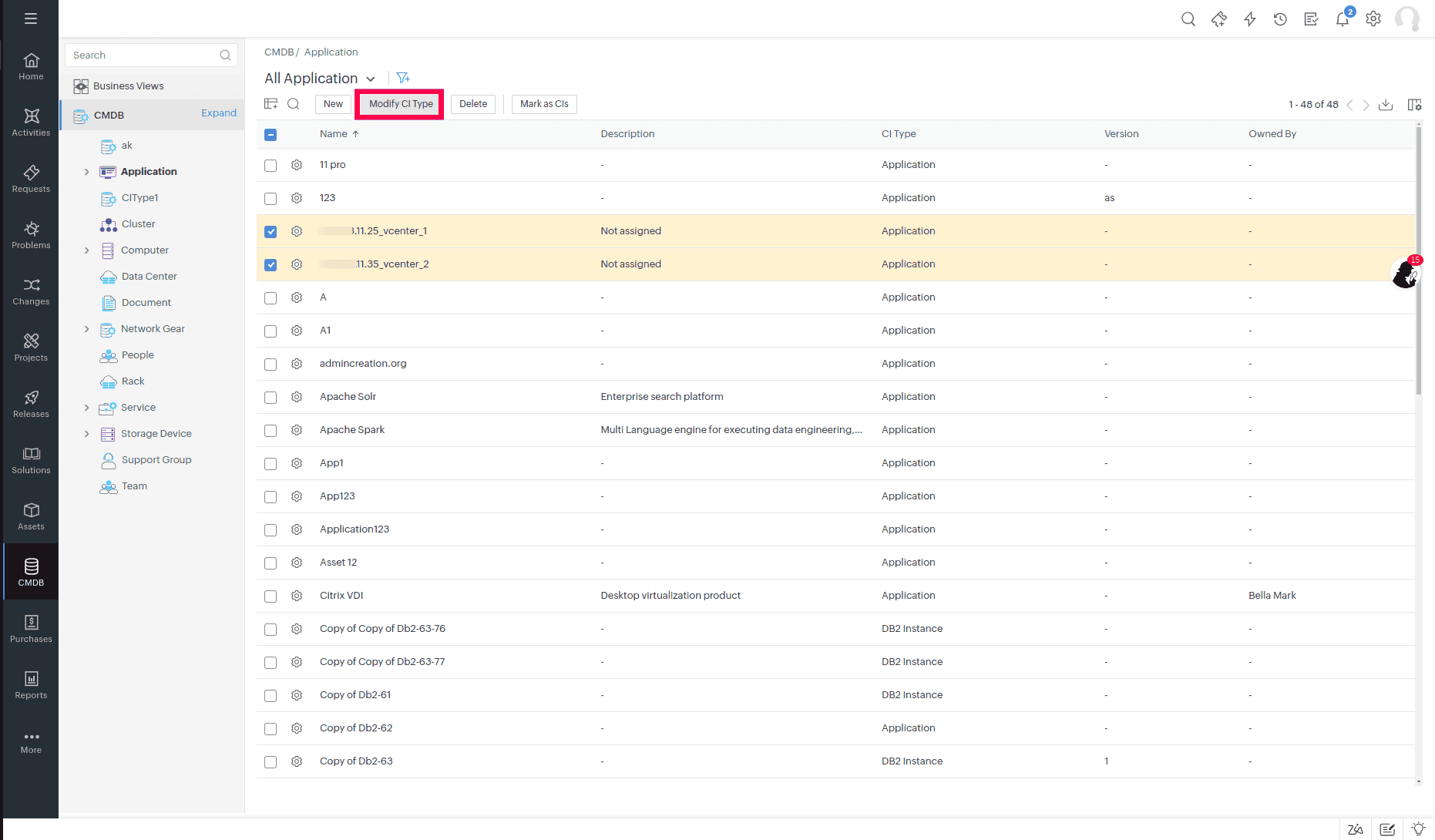Open the column chooser icon
Image resolution: width=1435 pixels, height=840 pixels.
(1414, 105)
